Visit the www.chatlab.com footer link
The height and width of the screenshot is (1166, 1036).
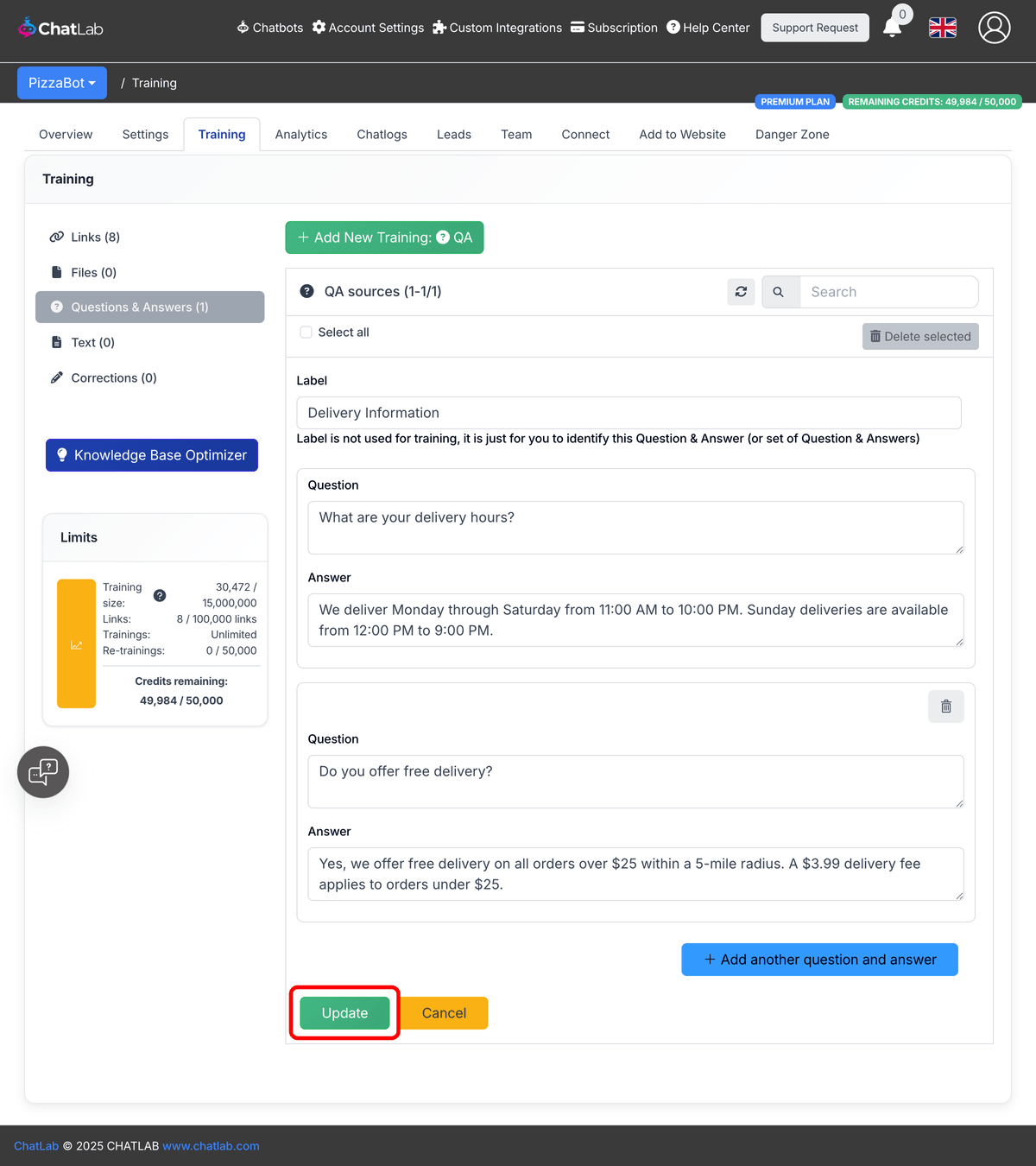click(x=211, y=1146)
